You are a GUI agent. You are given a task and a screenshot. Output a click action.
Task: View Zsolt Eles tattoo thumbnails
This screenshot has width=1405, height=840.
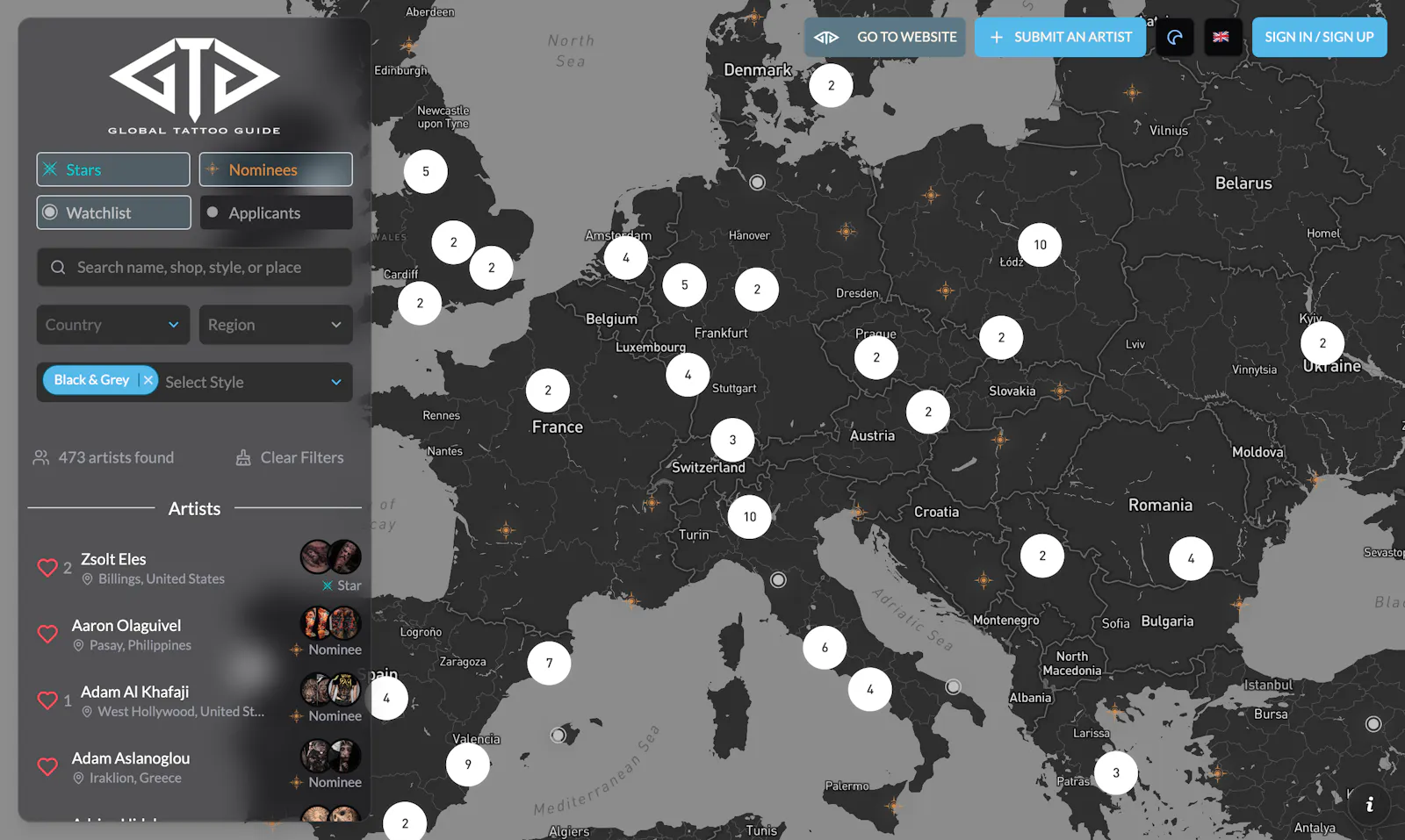(331, 556)
